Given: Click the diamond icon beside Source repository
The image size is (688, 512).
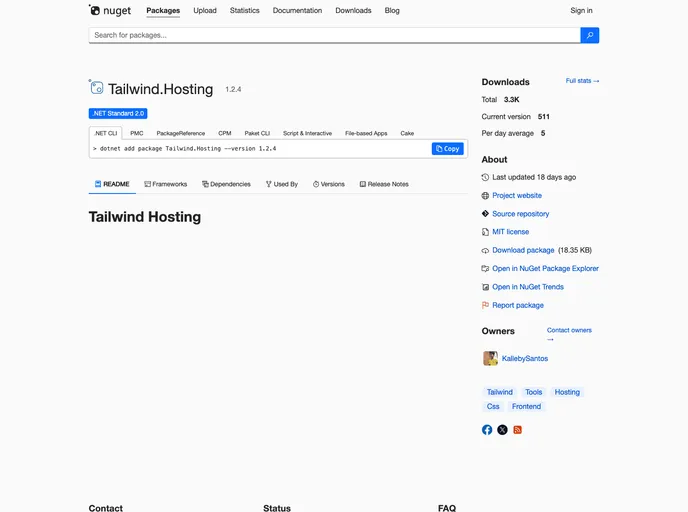Looking at the screenshot, I should pyautogui.click(x=485, y=214).
